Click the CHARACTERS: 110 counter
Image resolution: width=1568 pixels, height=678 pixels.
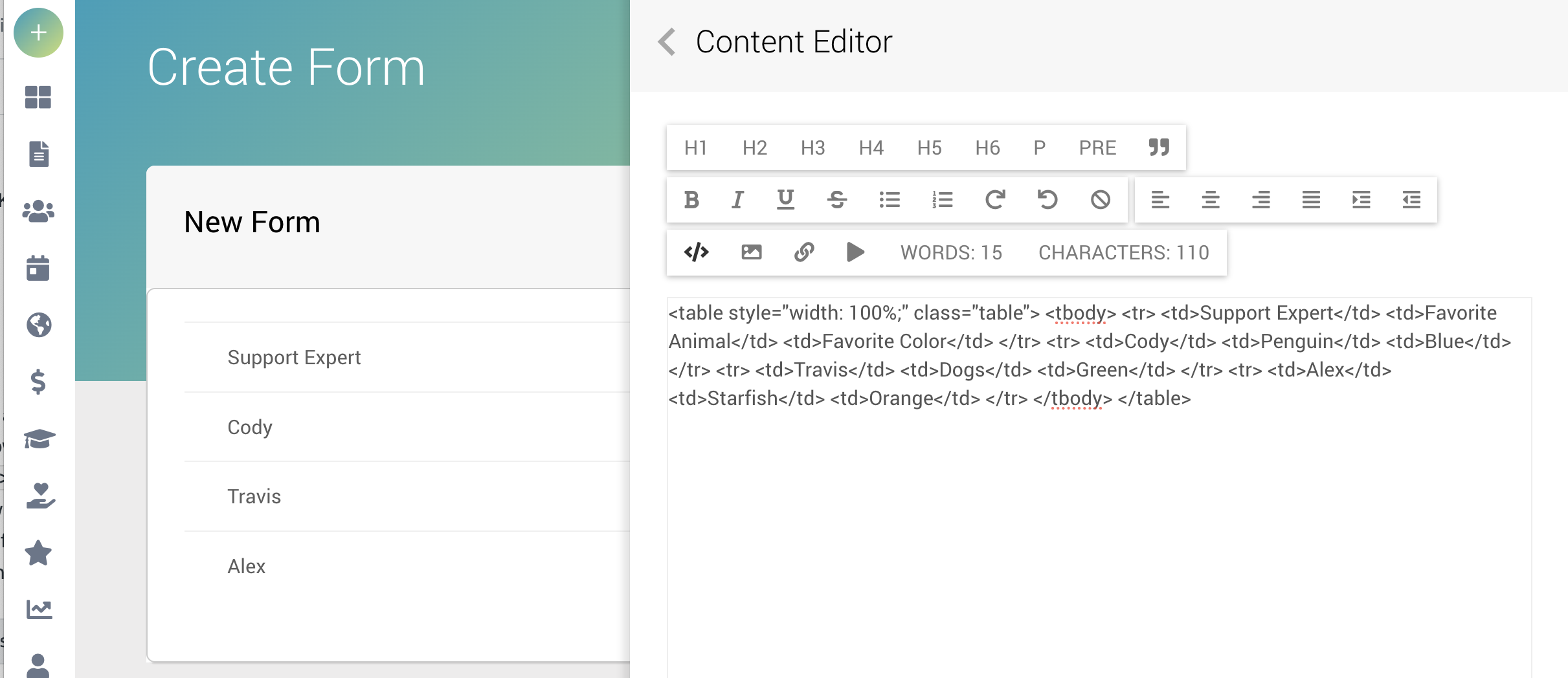(x=1124, y=252)
